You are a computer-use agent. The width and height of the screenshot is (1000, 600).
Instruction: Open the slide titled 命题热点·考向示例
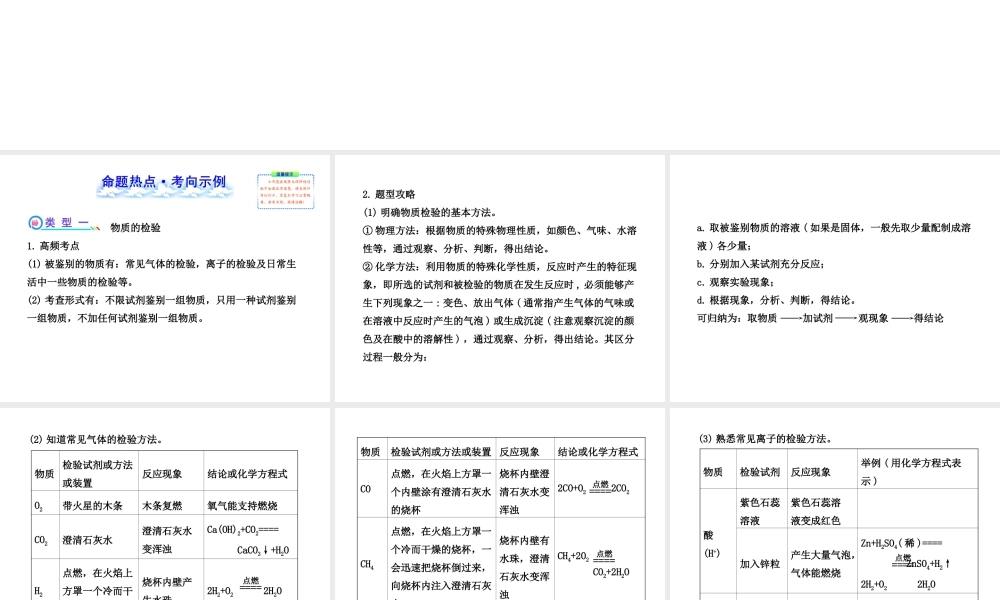coord(165,278)
